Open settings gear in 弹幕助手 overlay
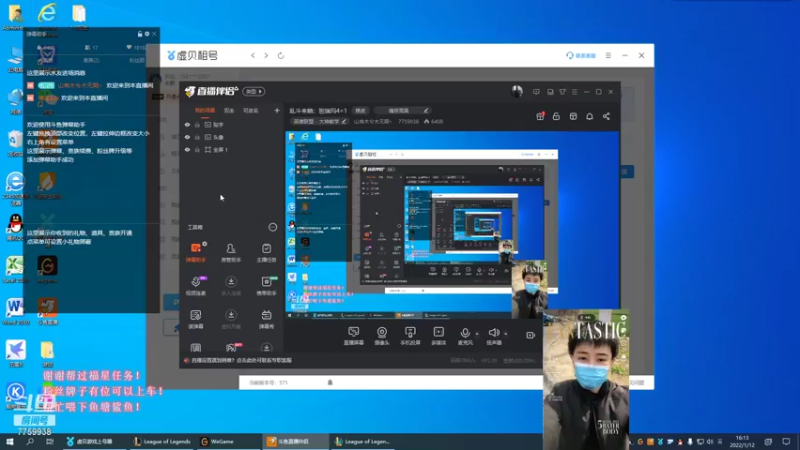The height and width of the screenshot is (450, 800). click(147, 34)
